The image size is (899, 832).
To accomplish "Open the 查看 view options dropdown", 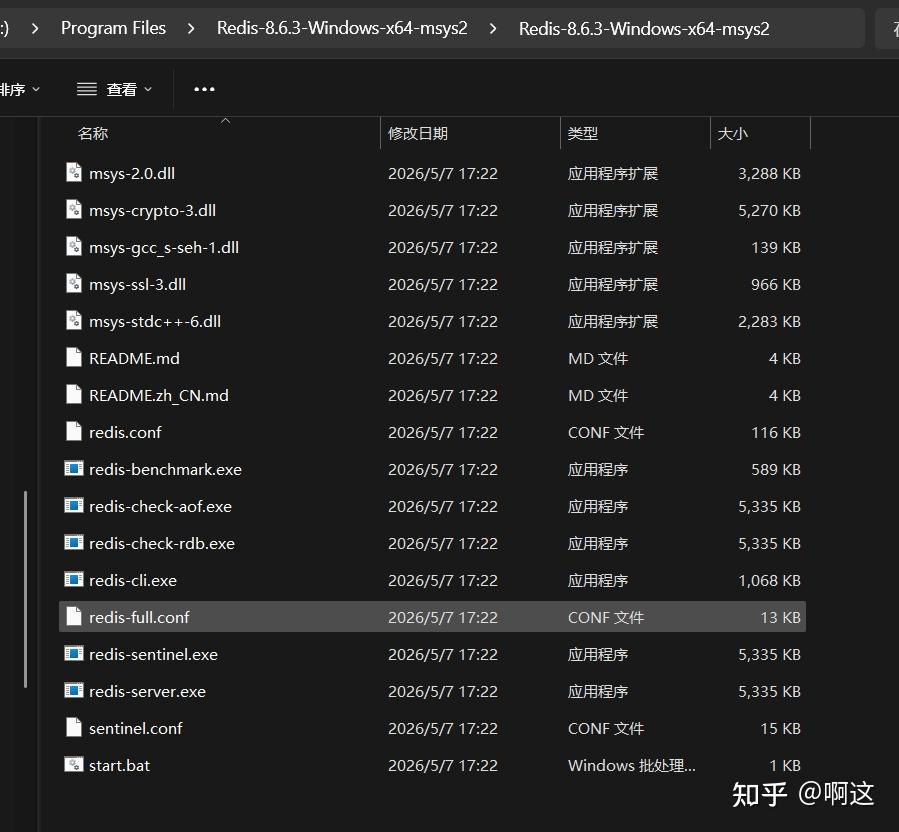I will [x=115, y=89].
